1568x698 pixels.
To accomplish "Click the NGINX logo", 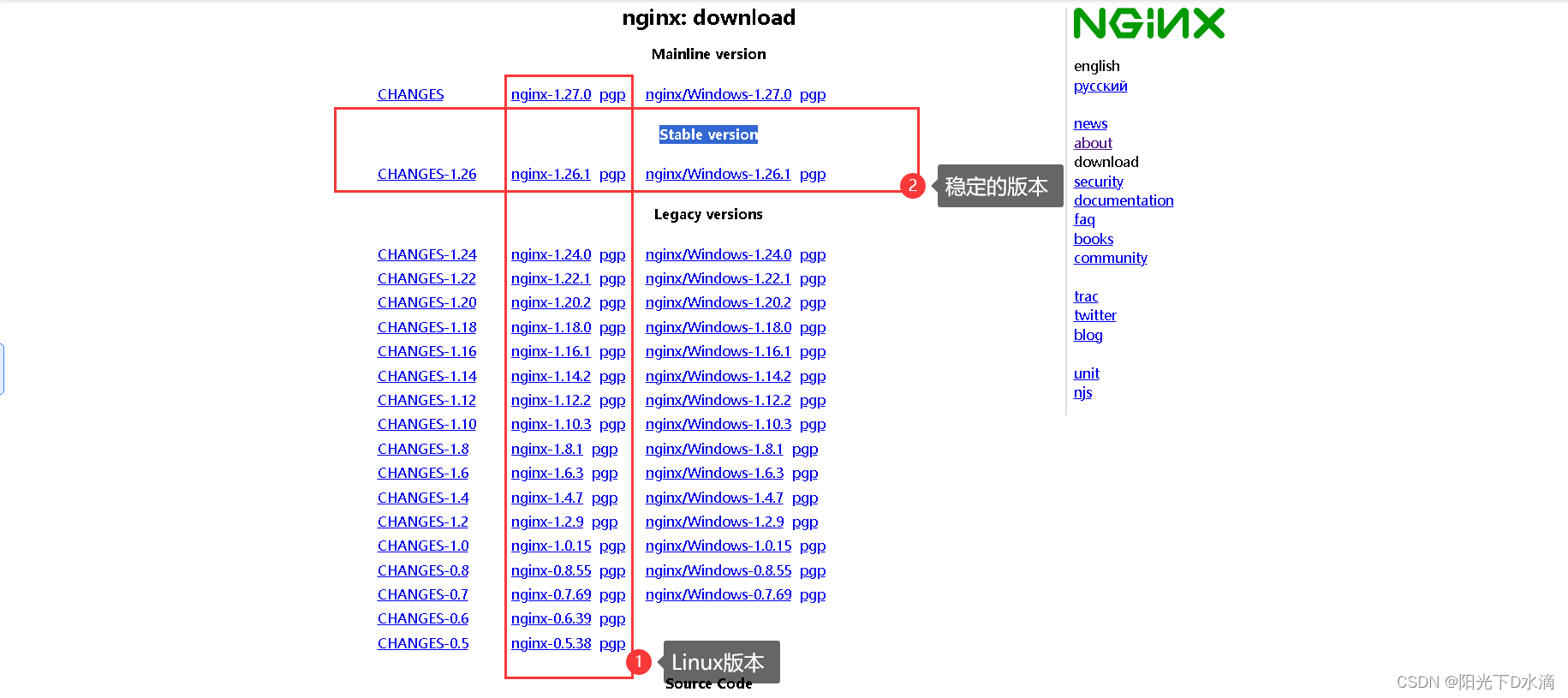I will (1148, 23).
